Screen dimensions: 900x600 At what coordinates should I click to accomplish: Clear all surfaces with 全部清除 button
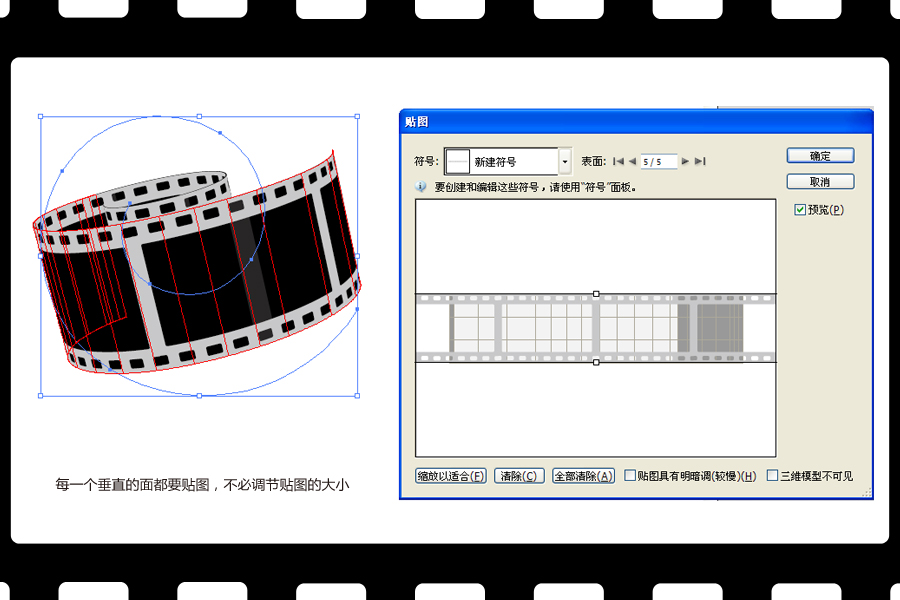coord(583,476)
